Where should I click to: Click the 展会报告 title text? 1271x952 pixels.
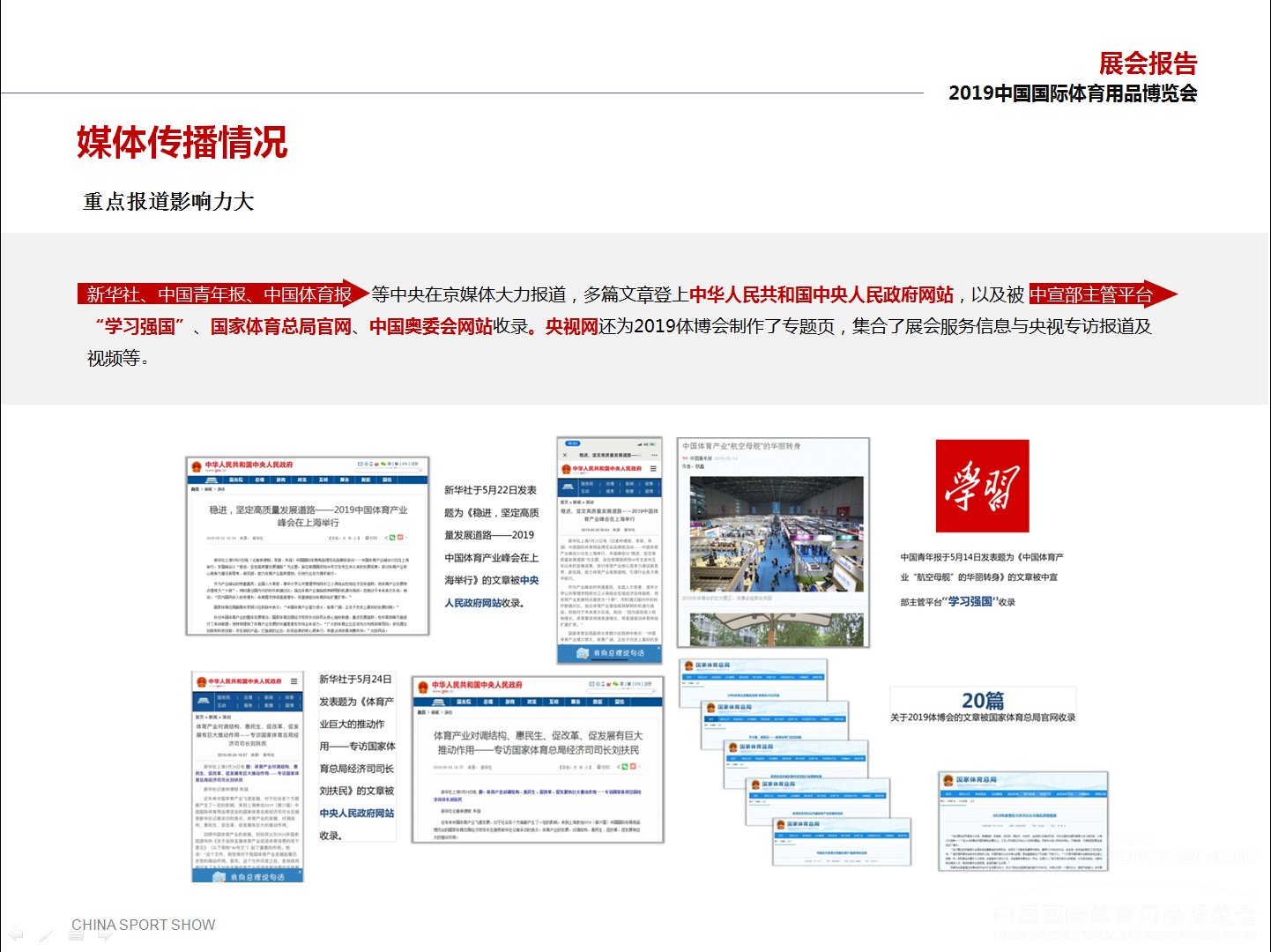(1148, 63)
